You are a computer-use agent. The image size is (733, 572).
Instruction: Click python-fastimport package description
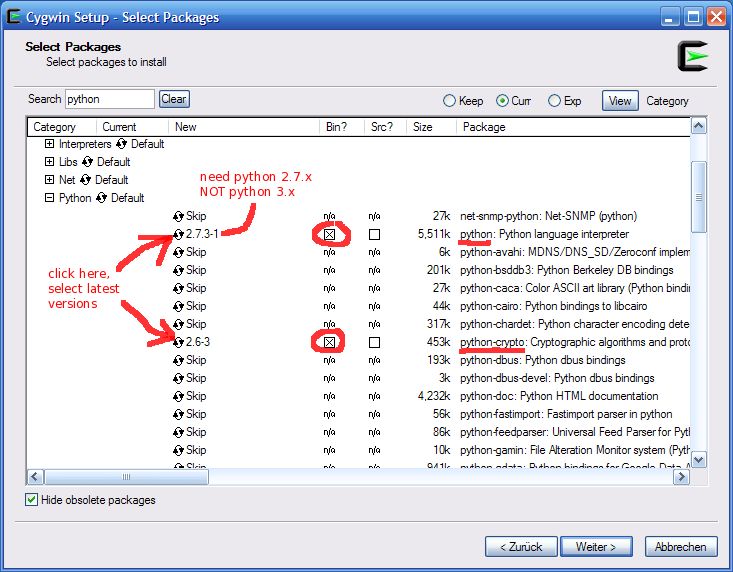(566, 414)
